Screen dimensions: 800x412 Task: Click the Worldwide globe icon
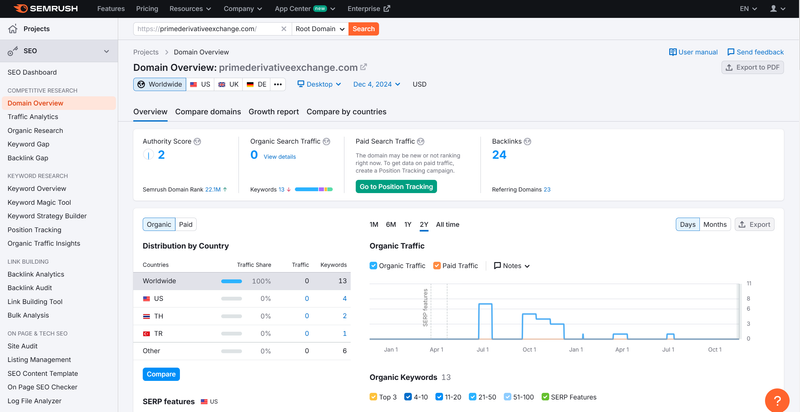[141, 85]
